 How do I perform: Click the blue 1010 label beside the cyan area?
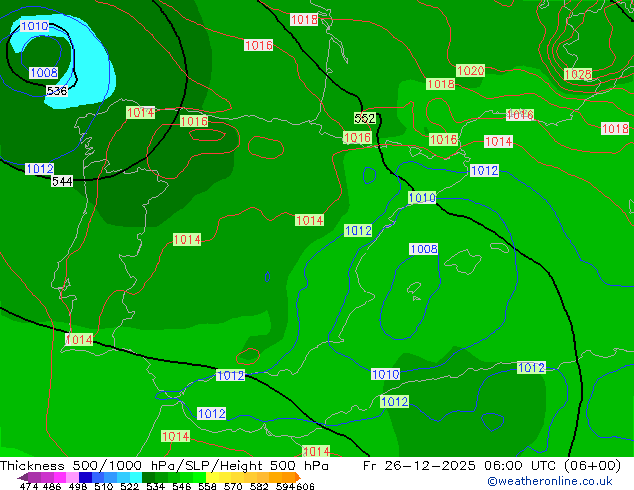(34, 26)
